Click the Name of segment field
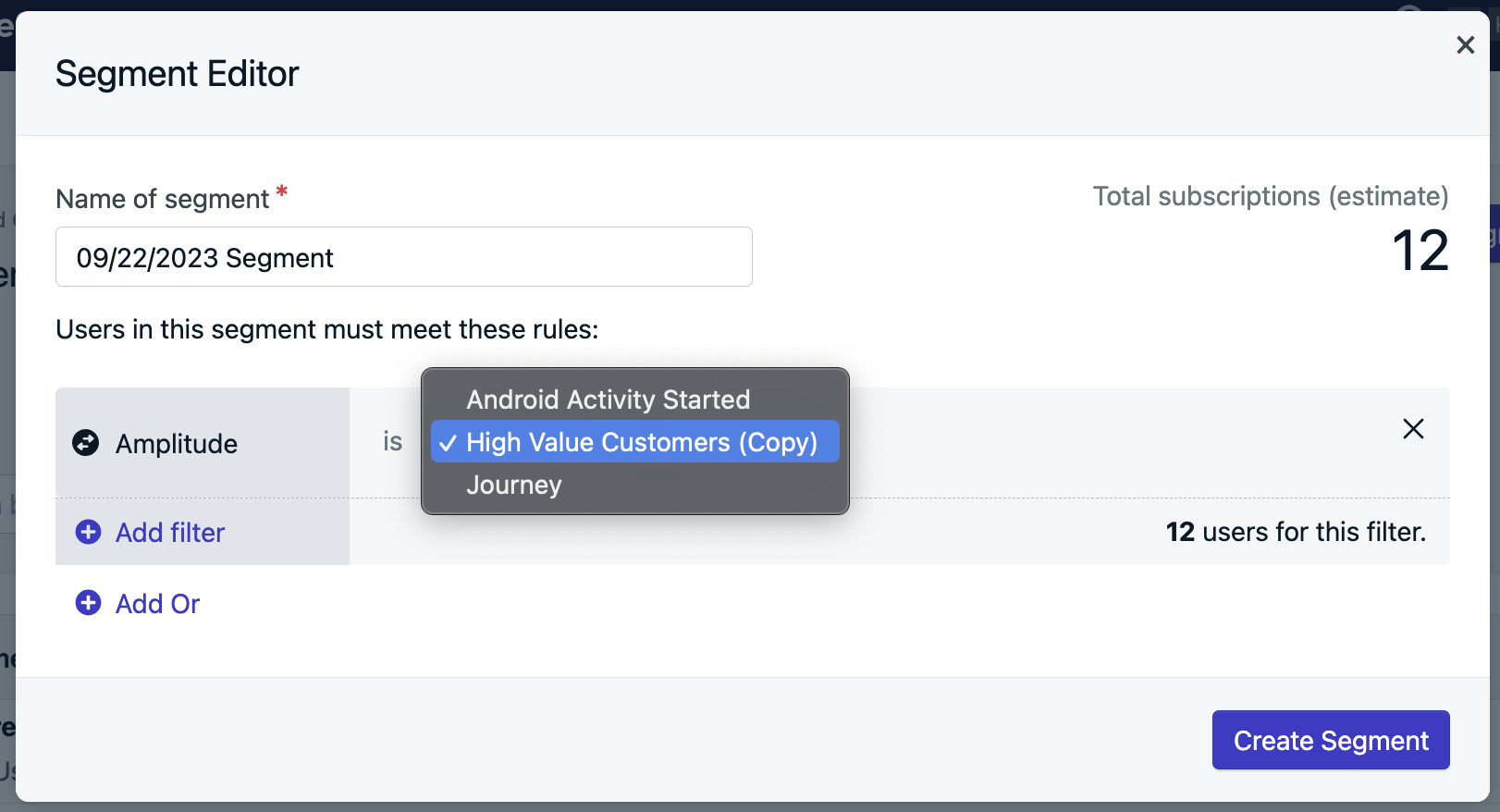Viewport: 1500px width, 812px height. click(404, 257)
